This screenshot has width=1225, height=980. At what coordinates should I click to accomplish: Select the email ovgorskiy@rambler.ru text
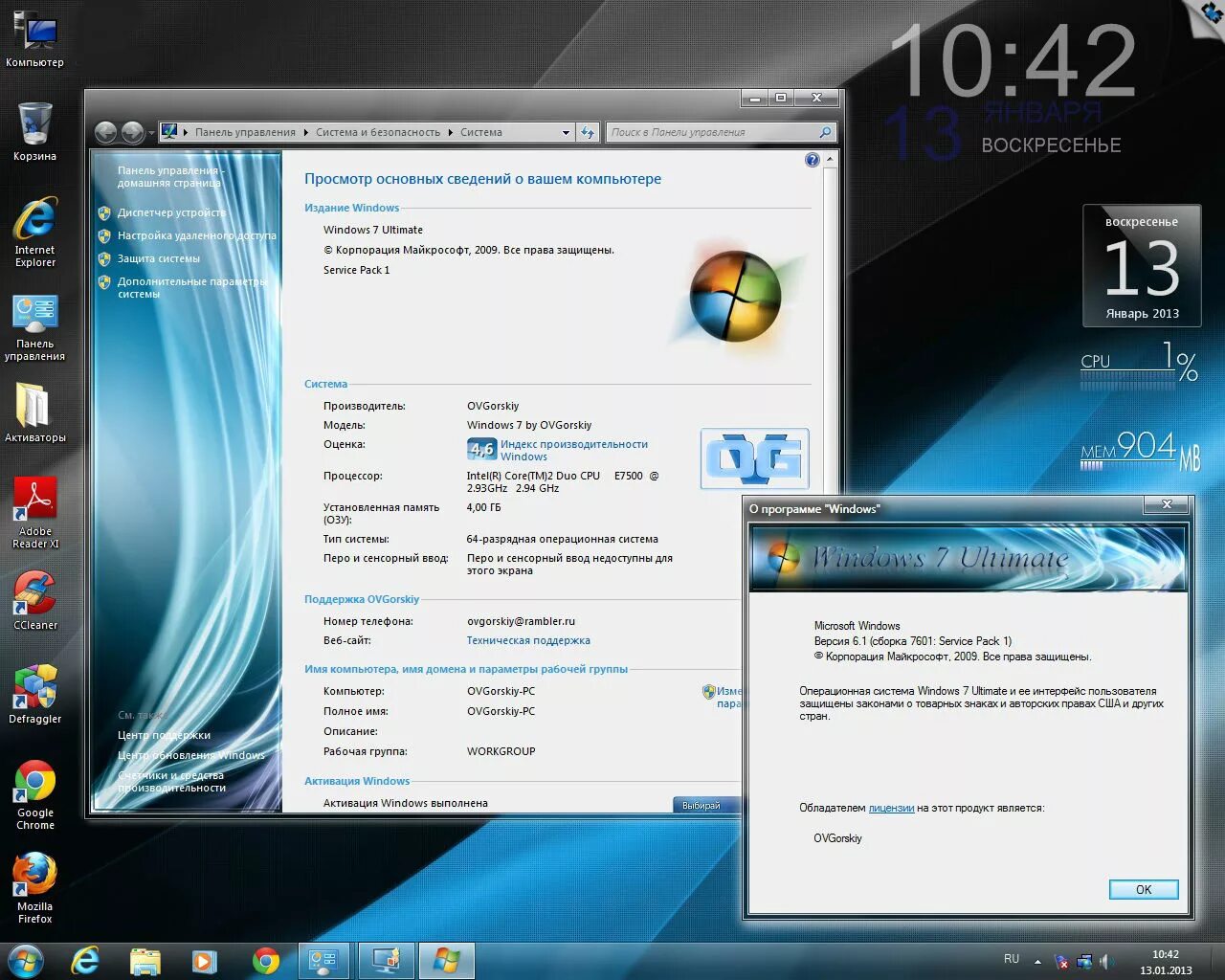(x=521, y=621)
